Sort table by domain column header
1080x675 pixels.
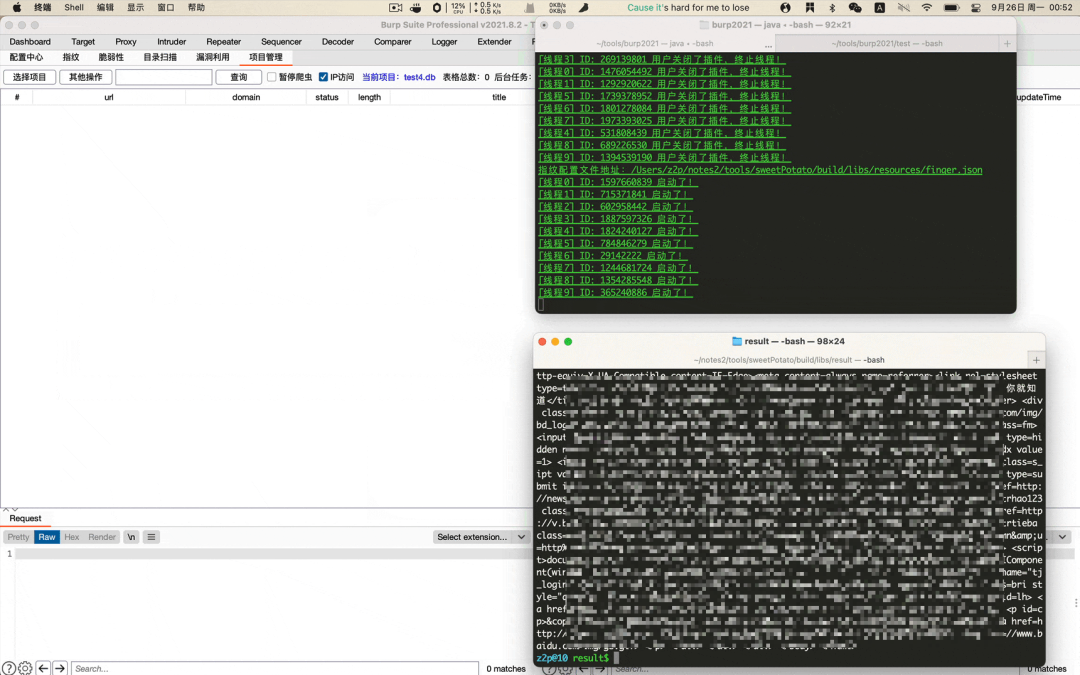coord(246,97)
